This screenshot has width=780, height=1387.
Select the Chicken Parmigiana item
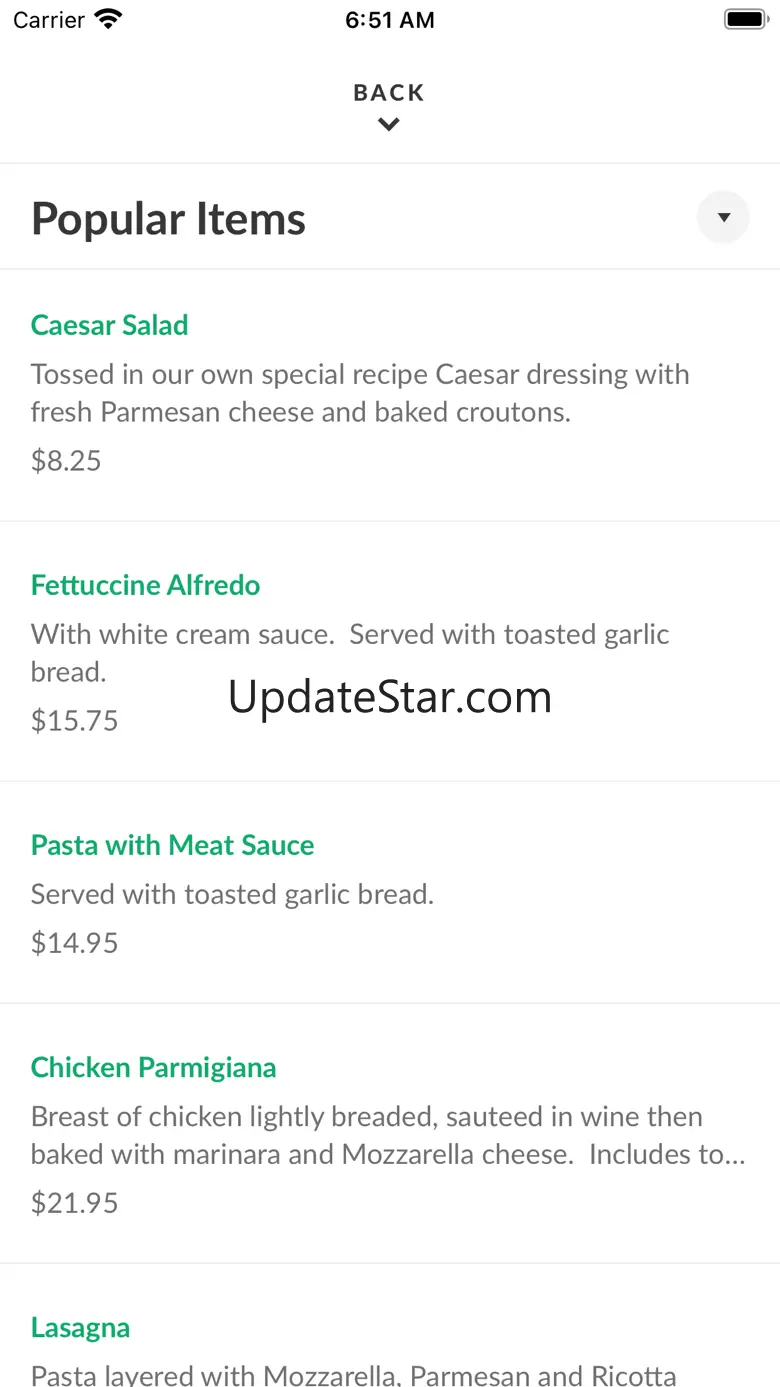tap(154, 1067)
